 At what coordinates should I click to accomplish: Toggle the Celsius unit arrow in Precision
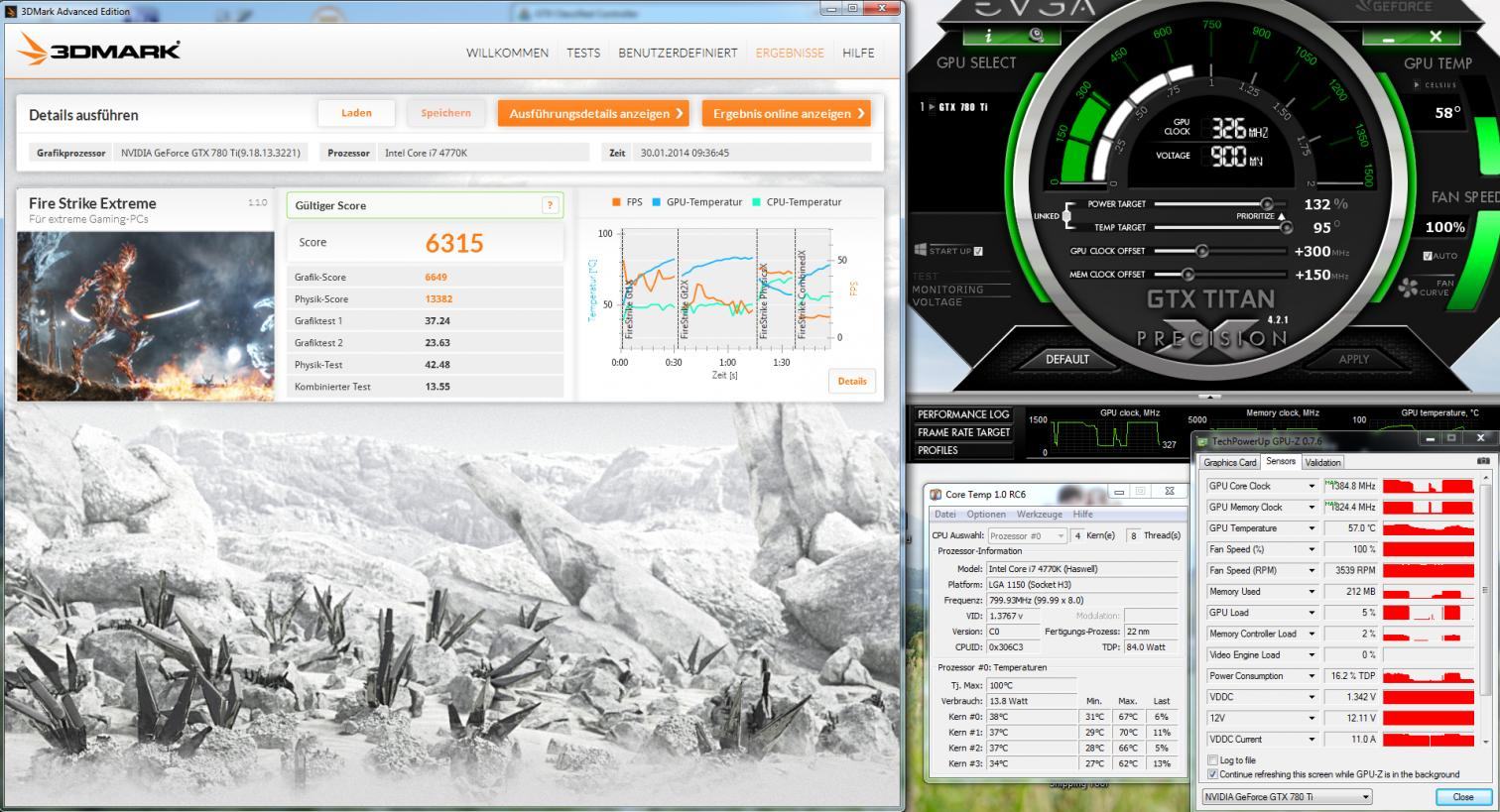tap(1417, 85)
